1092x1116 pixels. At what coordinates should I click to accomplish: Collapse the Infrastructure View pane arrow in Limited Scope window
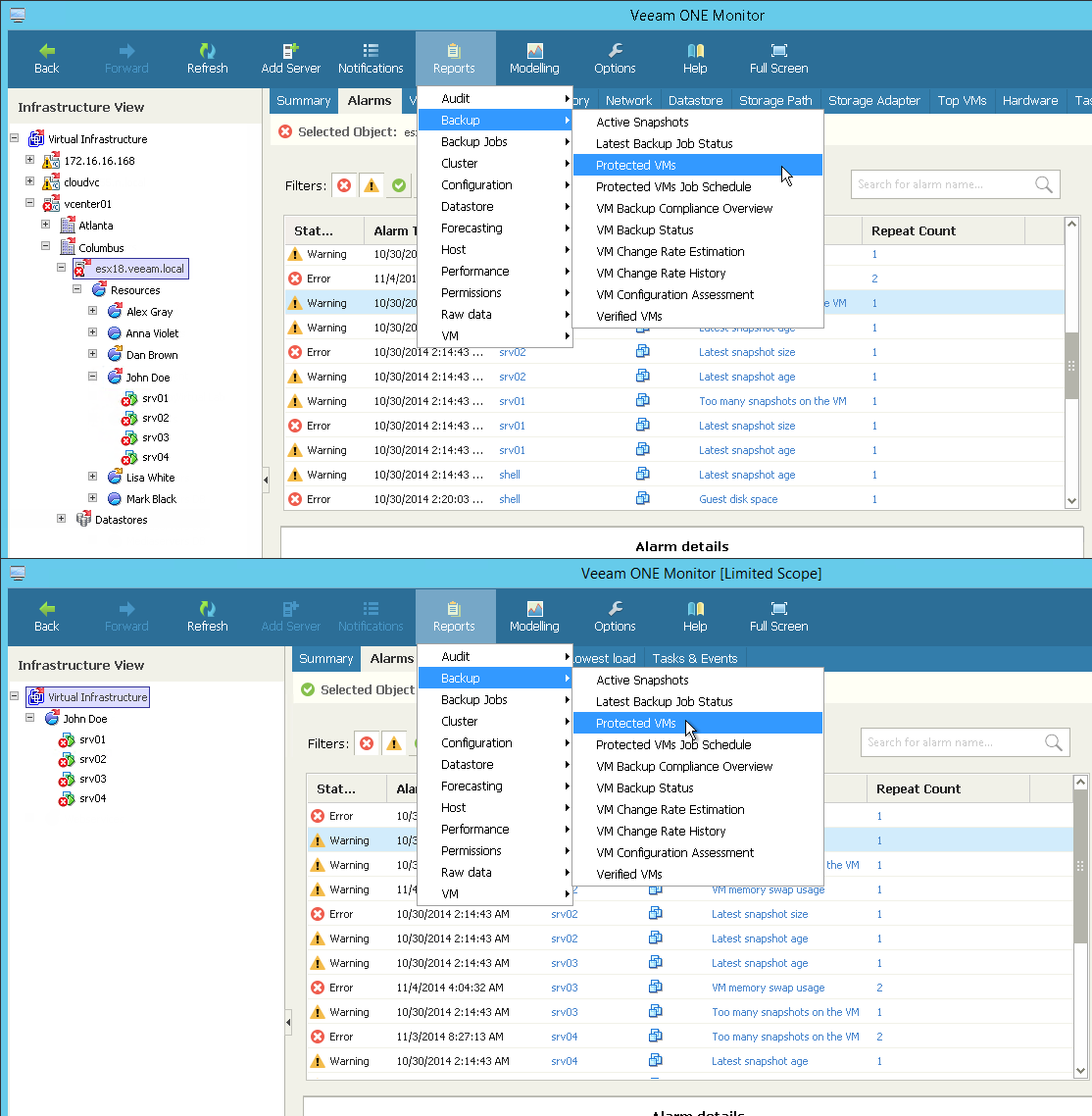(288, 1023)
